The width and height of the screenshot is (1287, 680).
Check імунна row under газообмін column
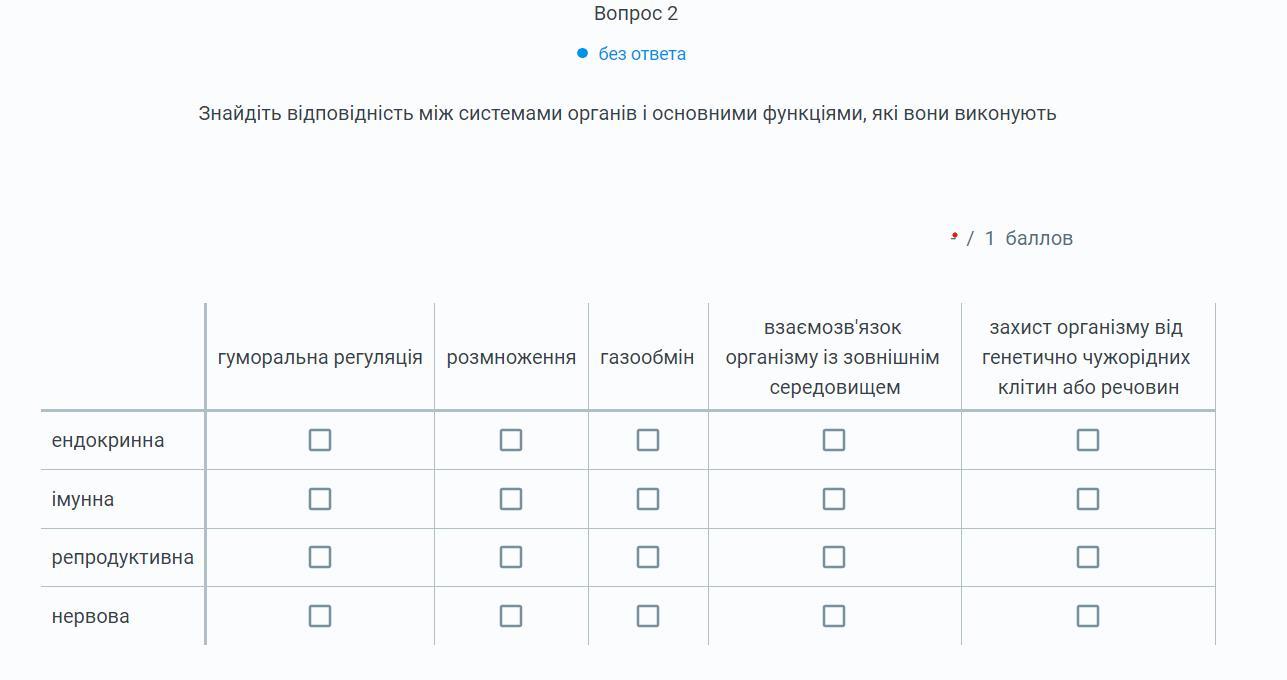[x=648, y=499]
